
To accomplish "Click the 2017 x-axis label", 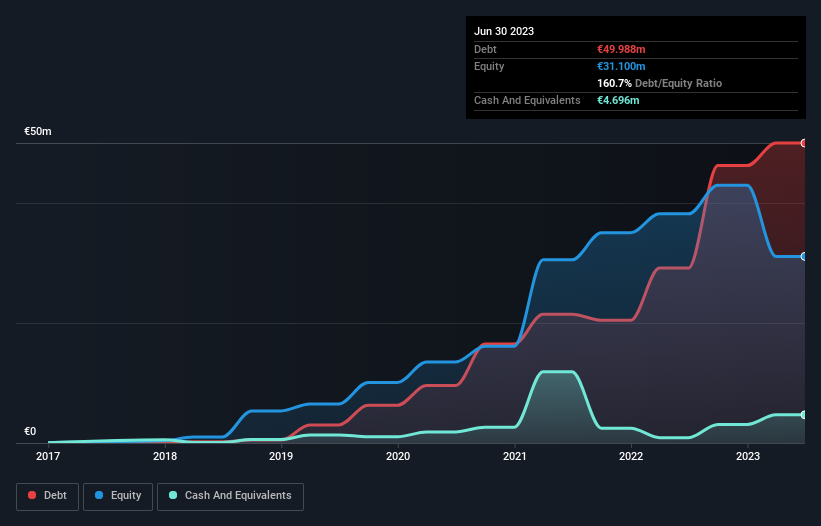I will pyautogui.click(x=48, y=456).
